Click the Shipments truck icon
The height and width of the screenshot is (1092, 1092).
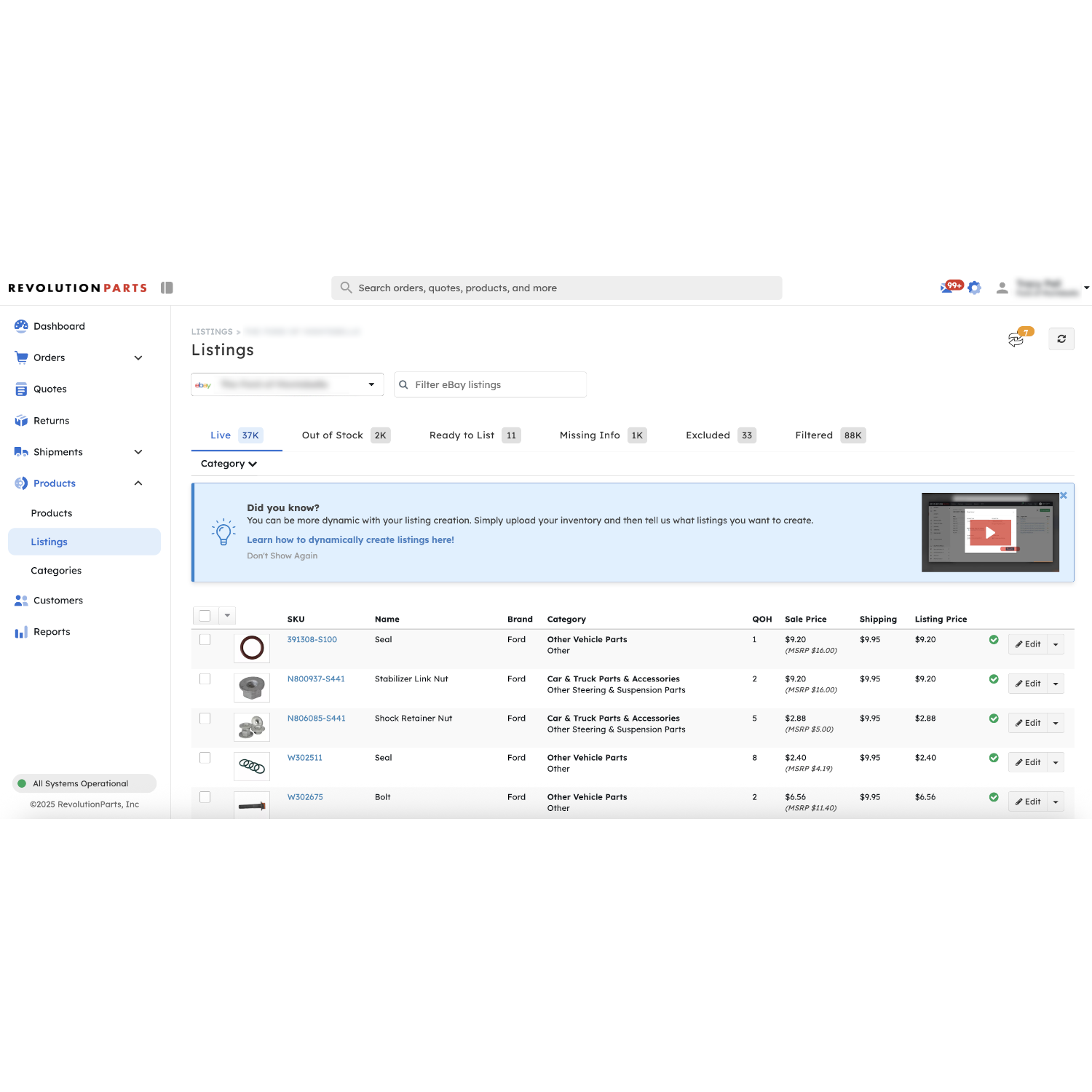[x=21, y=452]
